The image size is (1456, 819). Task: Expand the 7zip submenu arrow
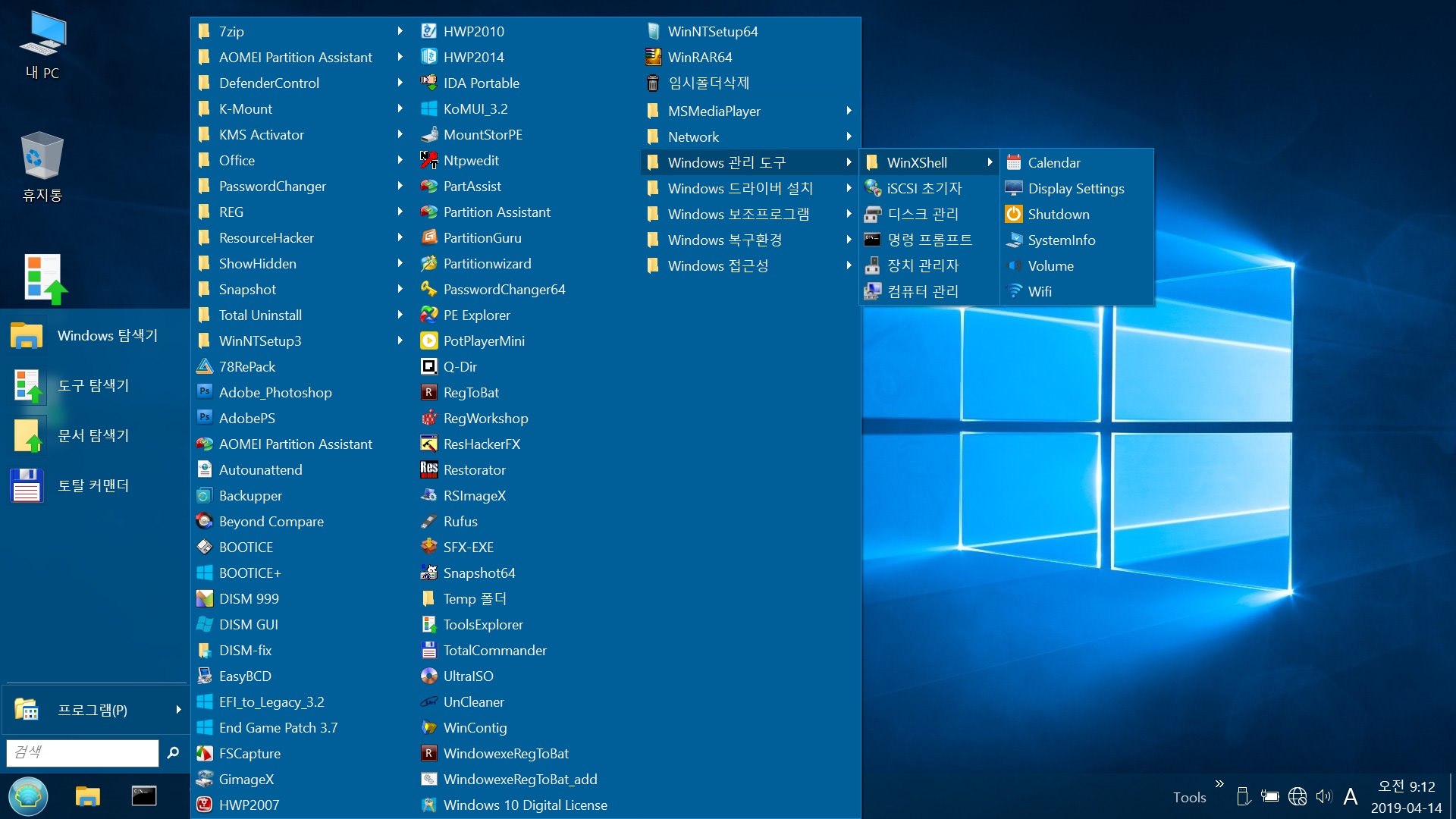tap(398, 31)
